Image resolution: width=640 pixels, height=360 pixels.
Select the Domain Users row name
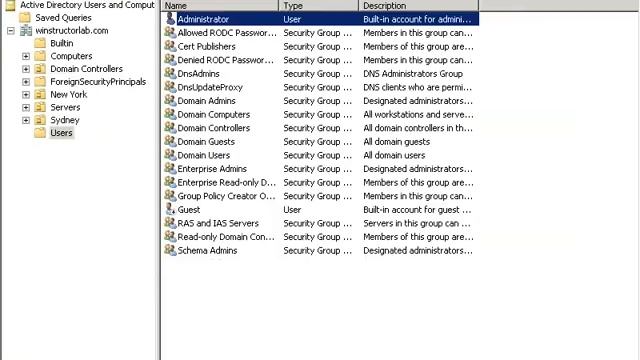tap(204, 155)
